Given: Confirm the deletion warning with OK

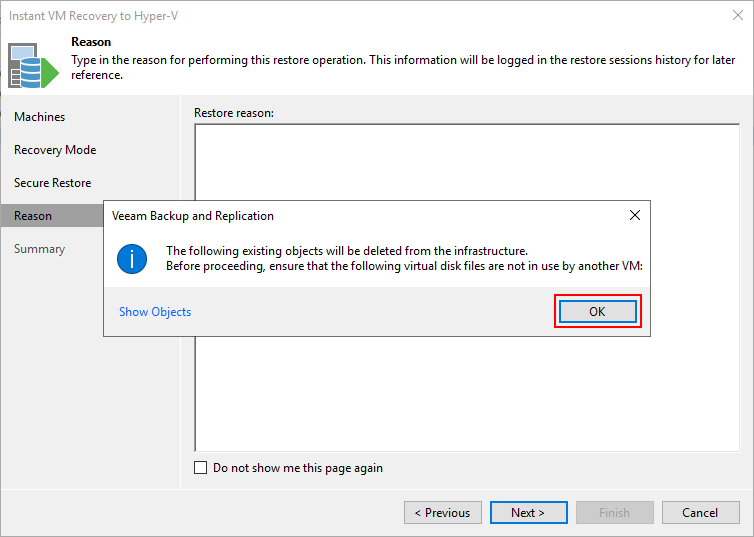Looking at the screenshot, I should coord(598,312).
